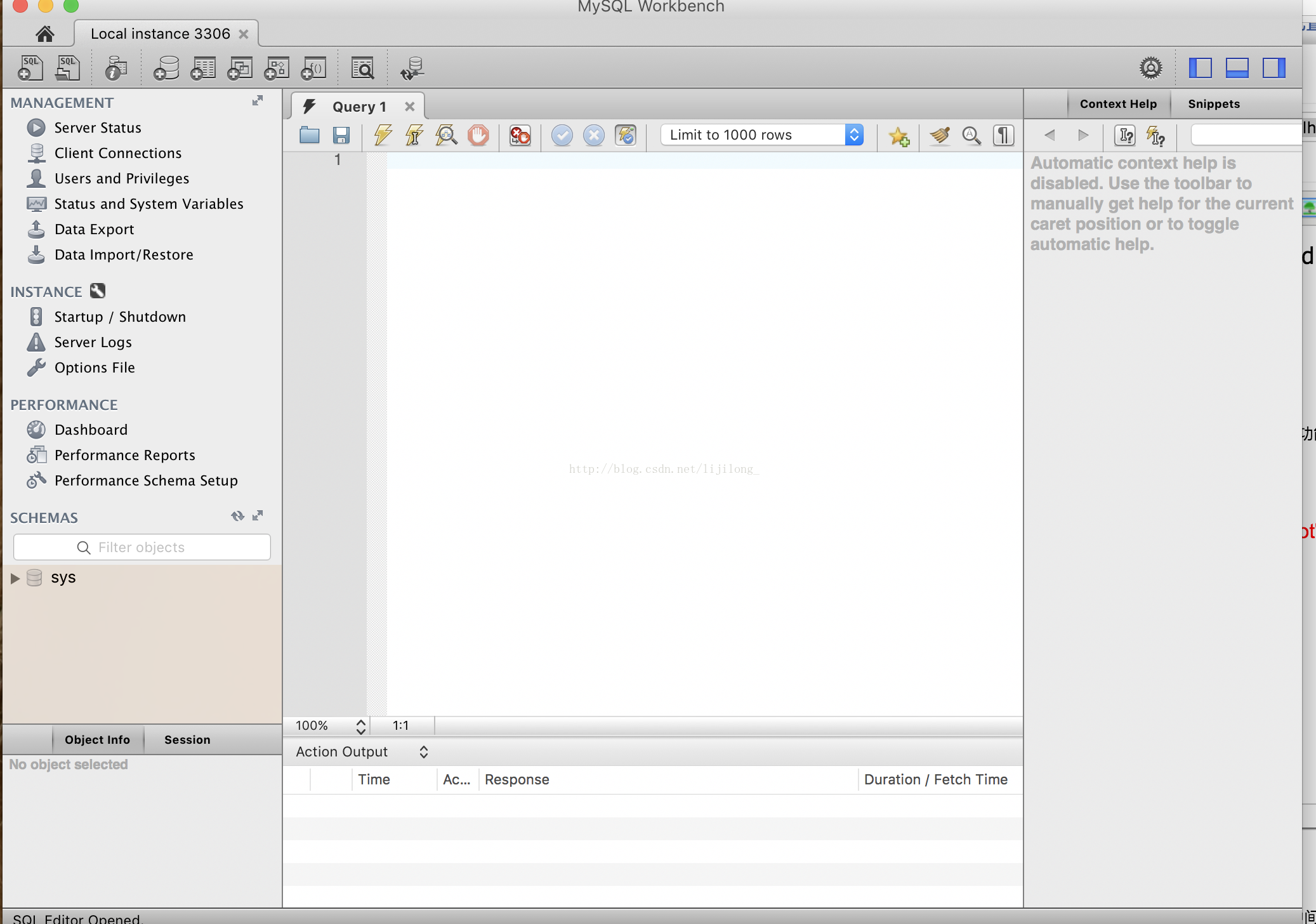Close Local instance 3306 tab

[x=244, y=34]
